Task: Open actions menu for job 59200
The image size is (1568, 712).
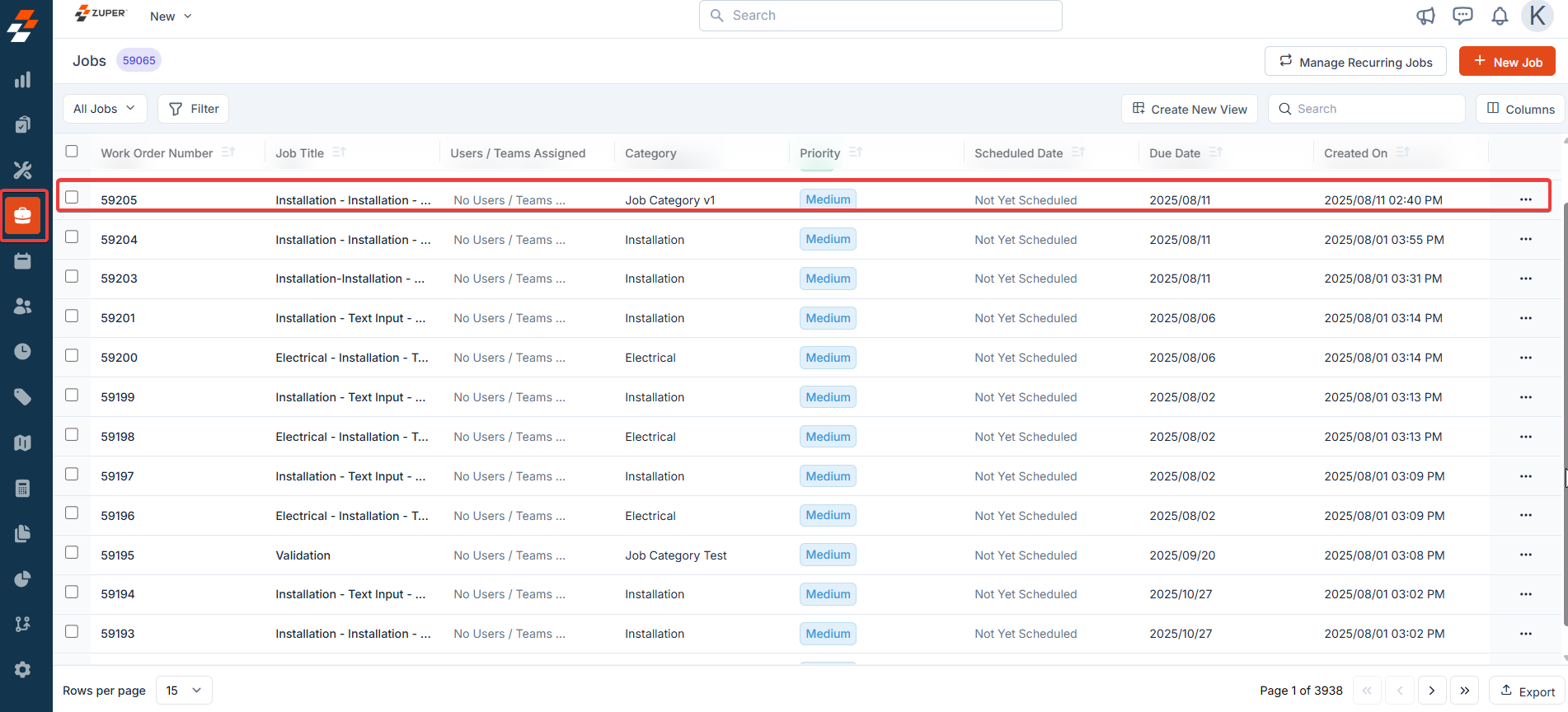Action: pos(1526,358)
